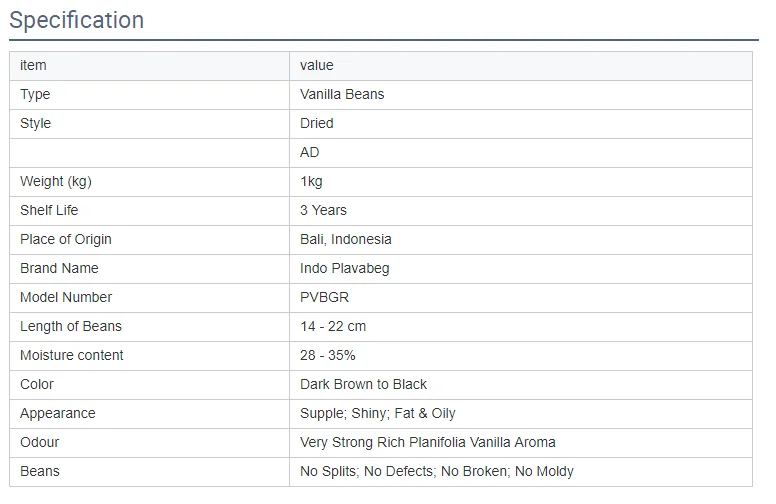776x504 pixels.
Task: Select the 'Dried' style value
Action: [x=317, y=123]
